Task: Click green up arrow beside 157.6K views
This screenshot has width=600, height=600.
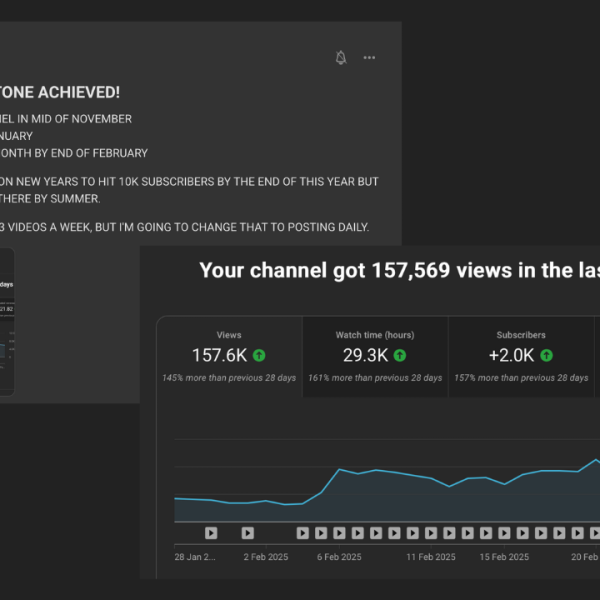Action: pyautogui.click(x=259, y=355)
